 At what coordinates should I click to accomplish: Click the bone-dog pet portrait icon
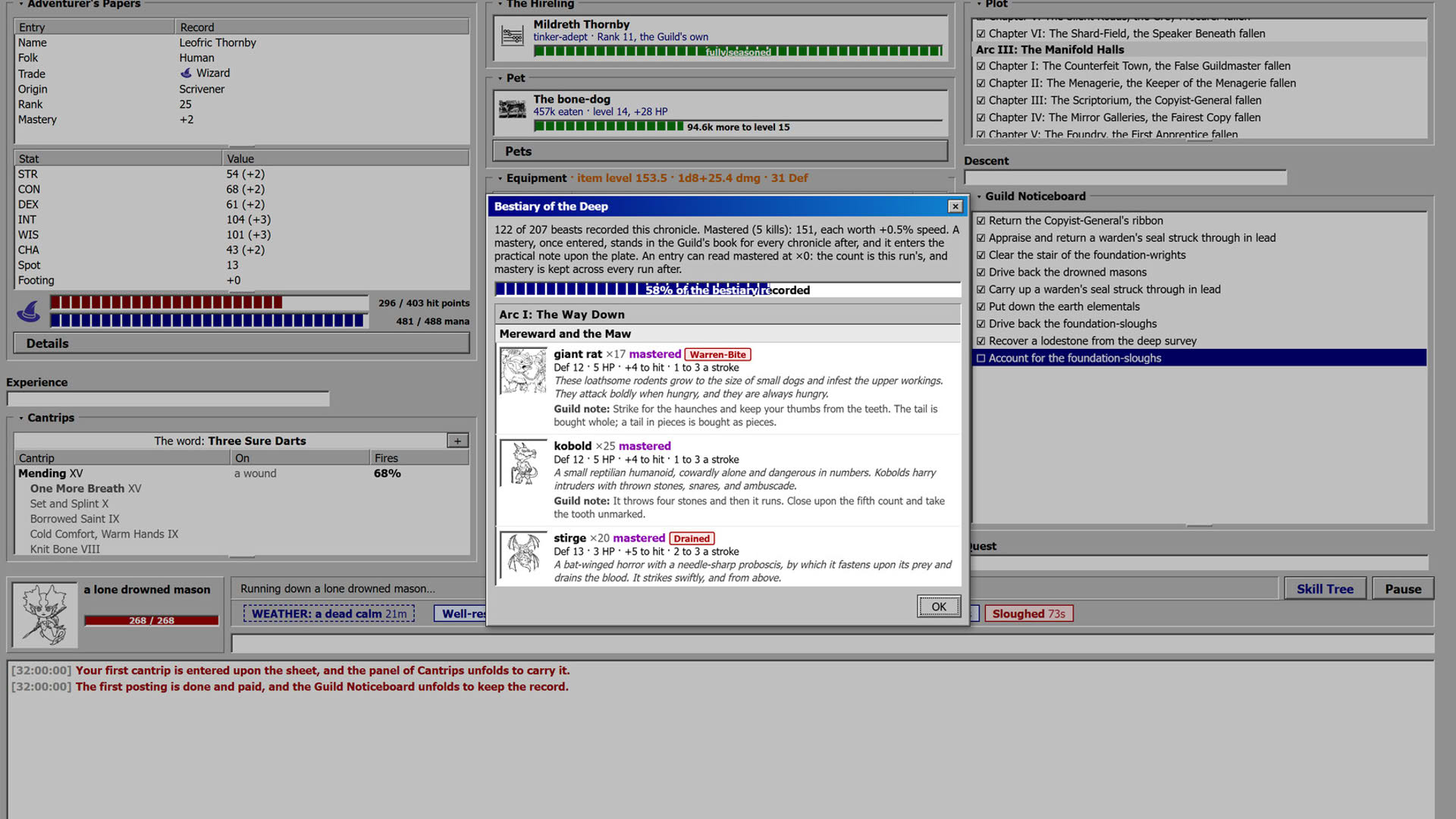(x=513, y=110)
